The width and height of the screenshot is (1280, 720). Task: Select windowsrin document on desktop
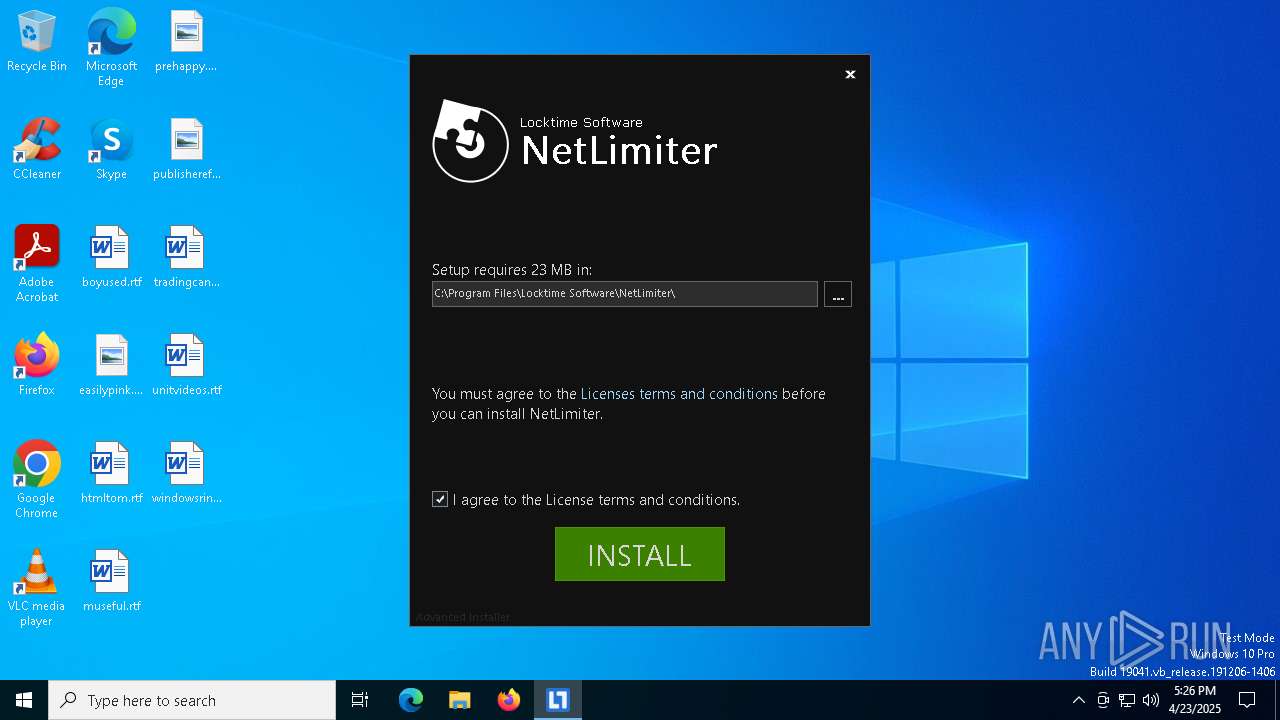186,474
